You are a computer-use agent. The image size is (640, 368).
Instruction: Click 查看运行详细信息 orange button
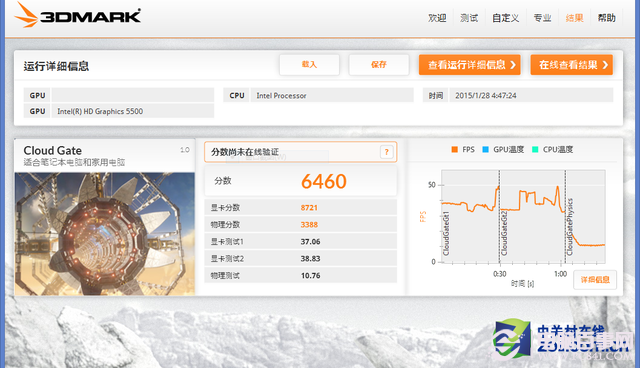[x=470, y=65]
